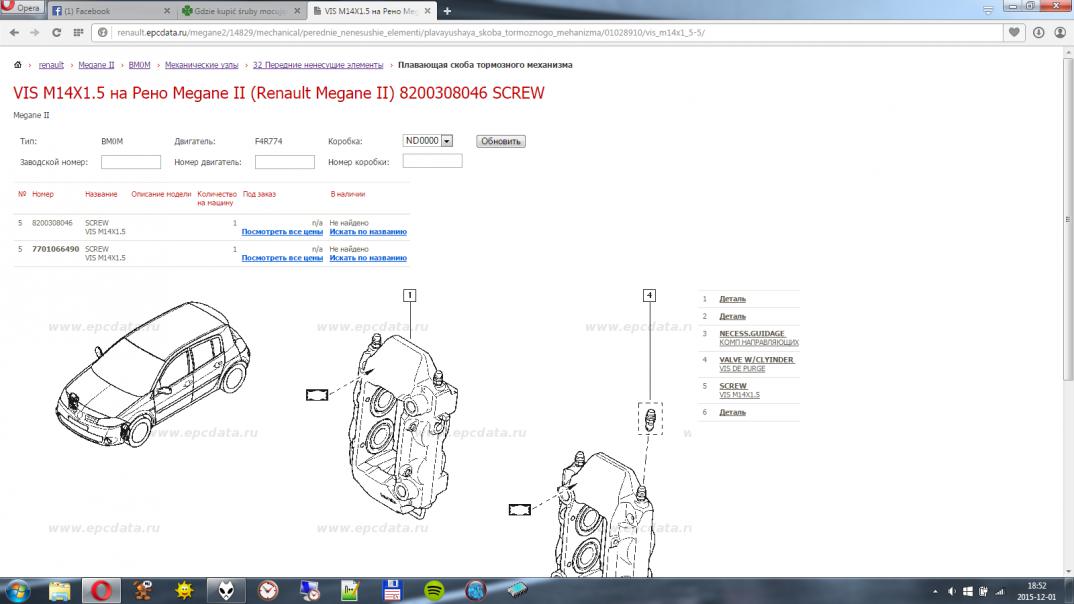The image size is (1074, 604).
Task: Open the Speed Dial grid
Action: click(x=78, y=32)
